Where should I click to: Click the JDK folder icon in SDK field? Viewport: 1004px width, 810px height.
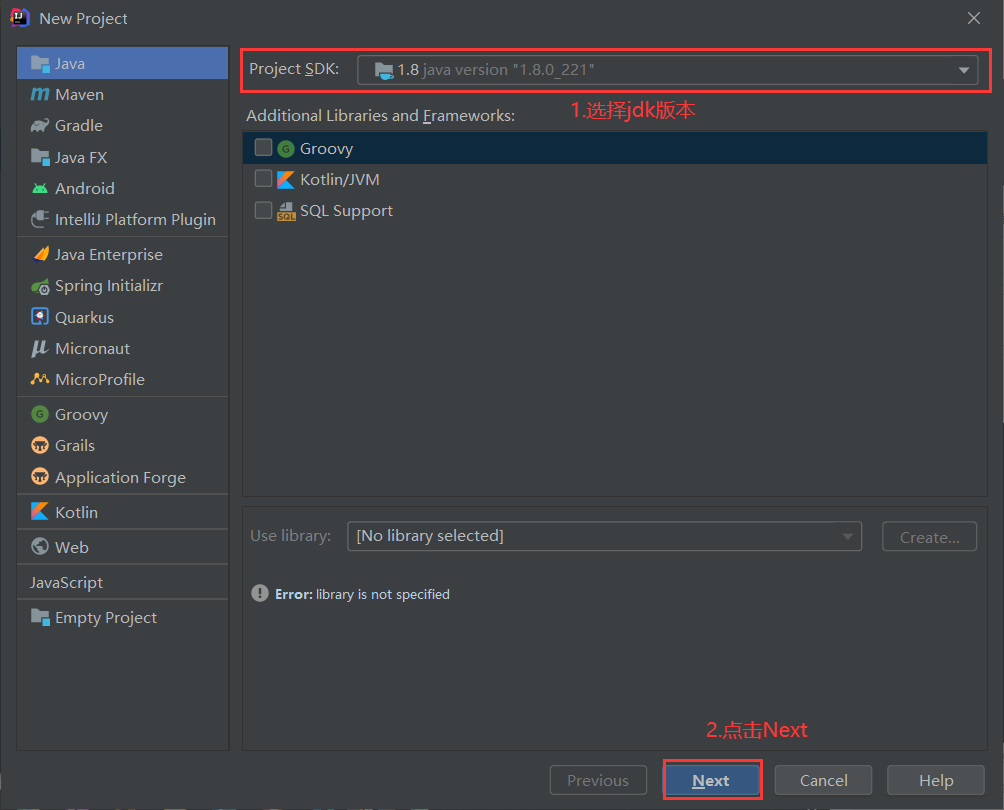tap(384, 70)
